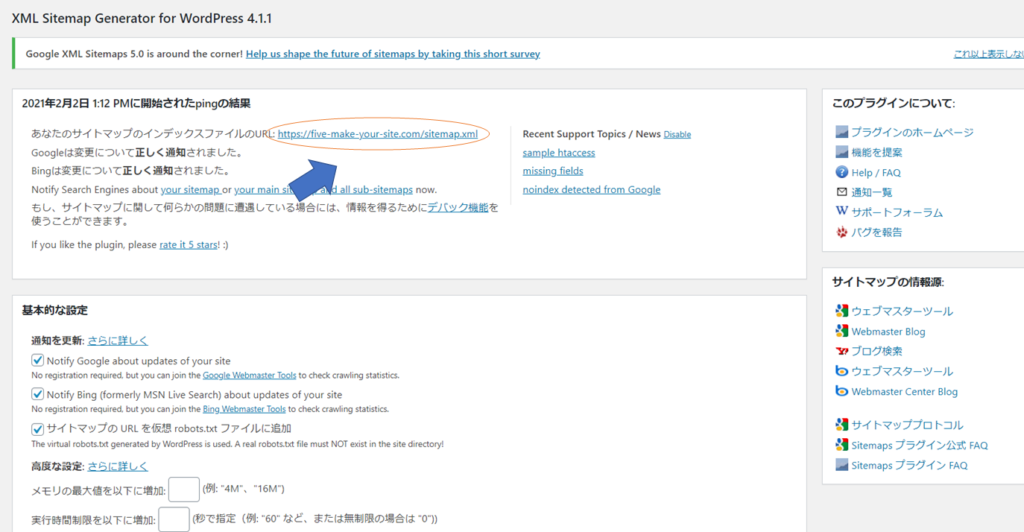Open the Sitemaps プラグイン FAQ text link
Image resolution: width=1024 pixels, height=532 pixels.
point(909,465)
